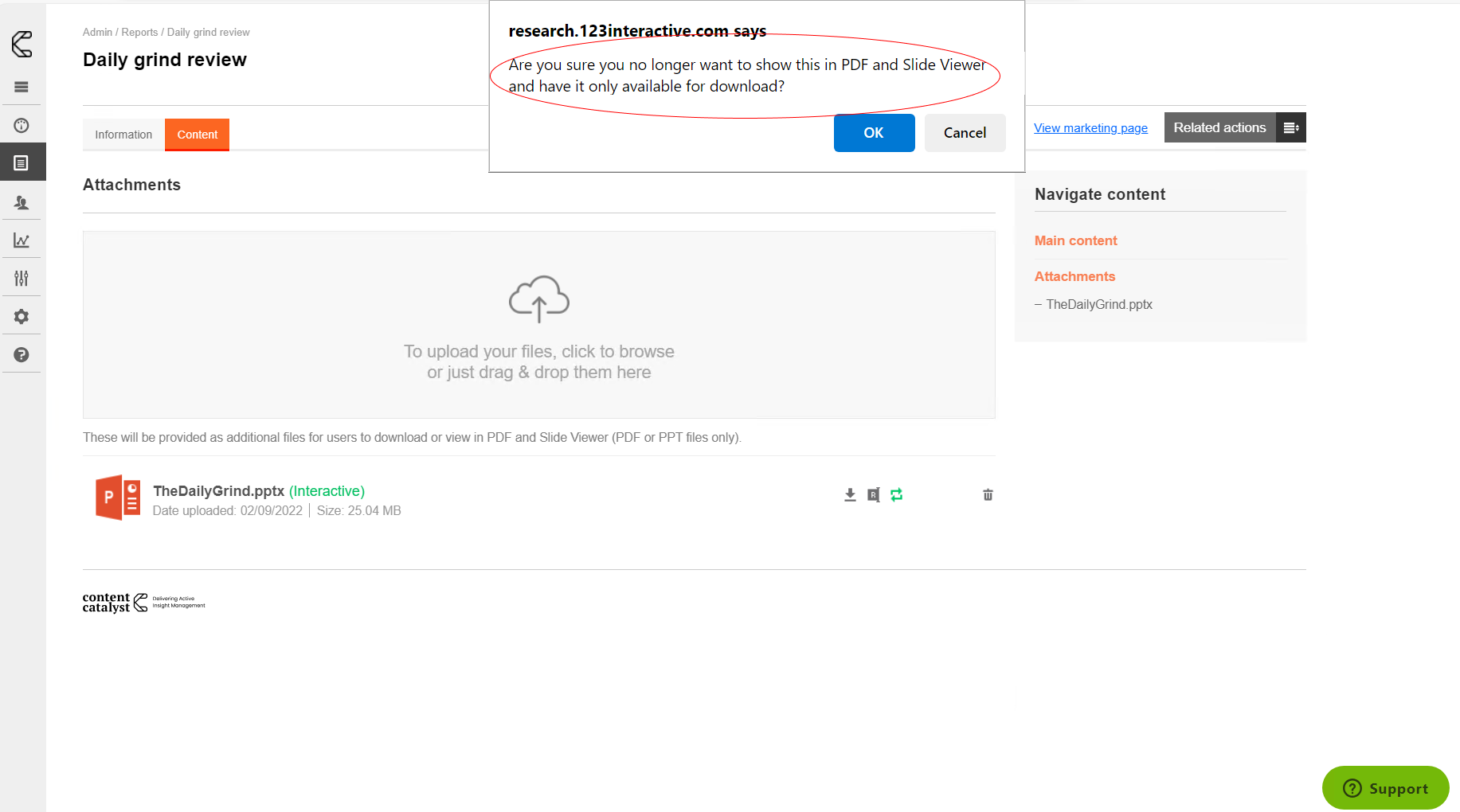
Task: Open the users panel icon in sidebar
Action: point(22,202)
